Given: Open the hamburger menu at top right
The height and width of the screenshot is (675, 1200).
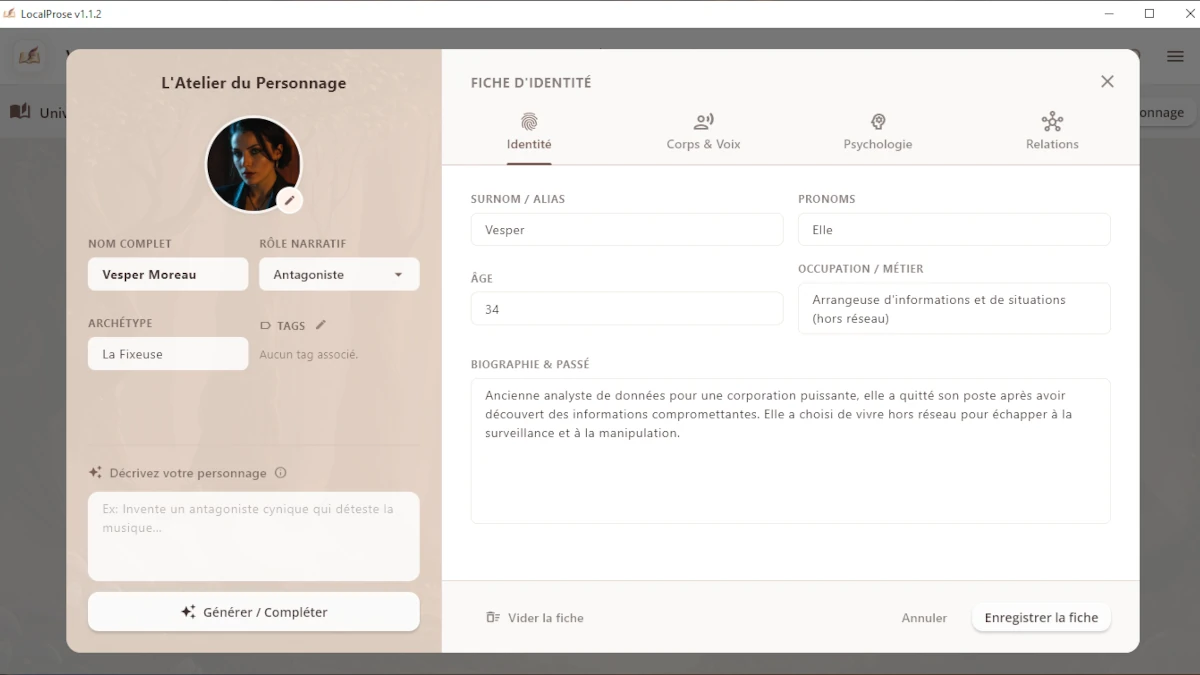Looking at the screenshot, I should tap(1175, 56).
